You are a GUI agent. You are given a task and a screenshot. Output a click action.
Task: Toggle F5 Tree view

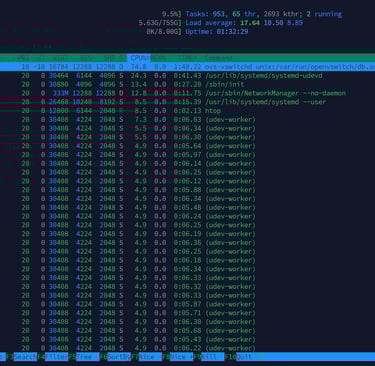[84, 357]
